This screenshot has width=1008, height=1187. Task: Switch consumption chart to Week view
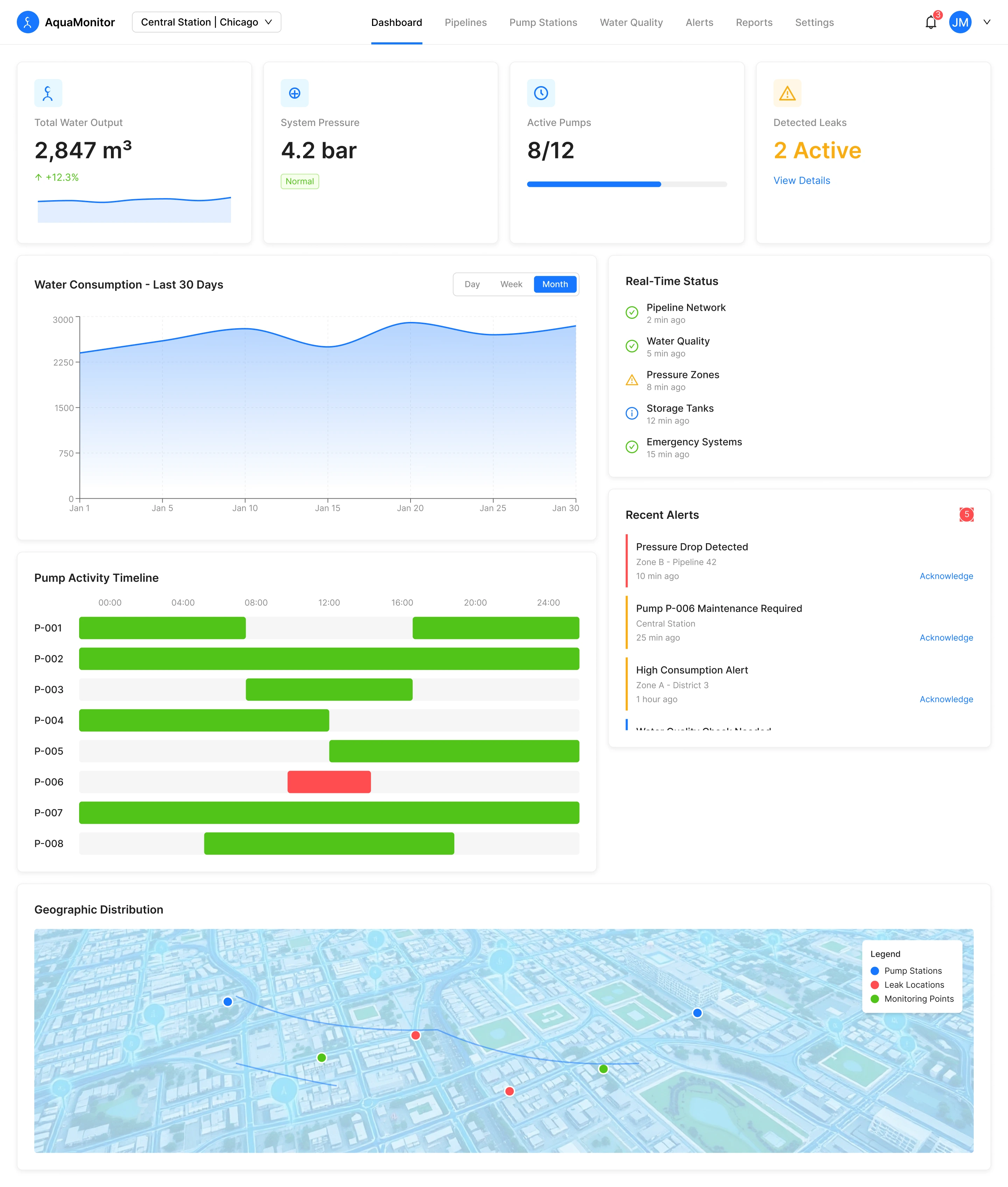tap(511, 285)
